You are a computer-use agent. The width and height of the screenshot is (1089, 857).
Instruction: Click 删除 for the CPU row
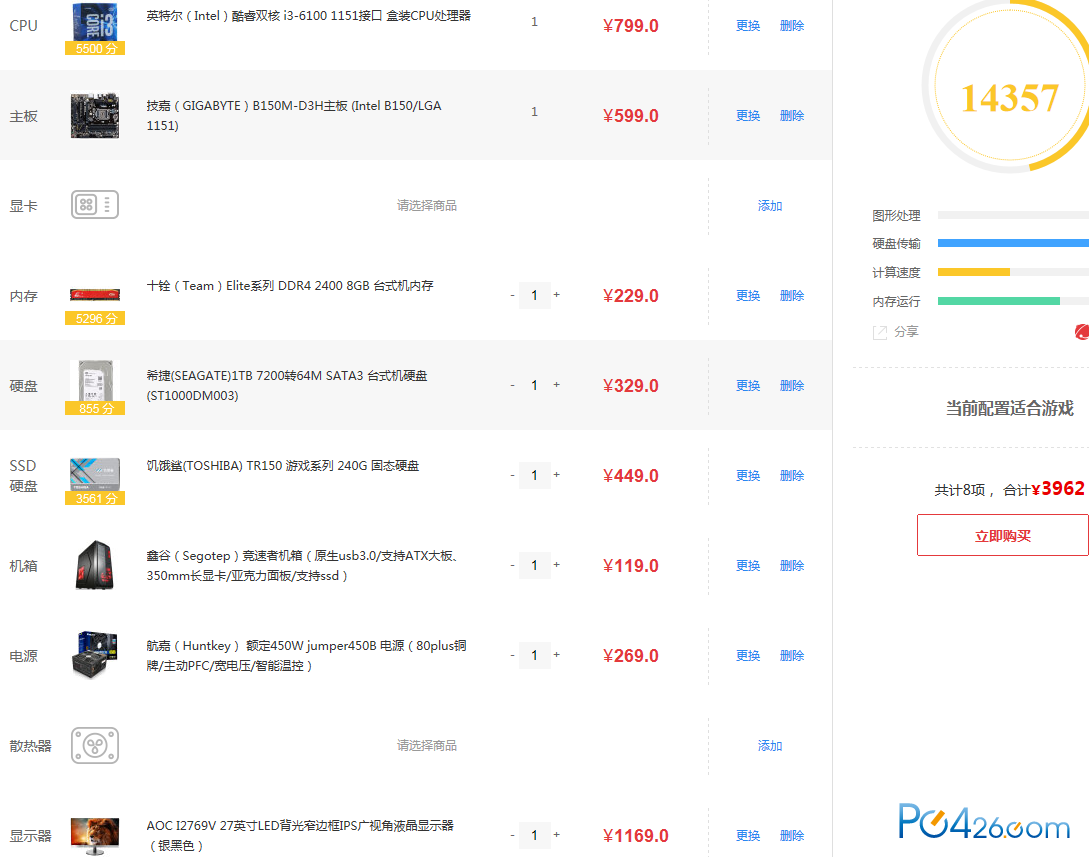(792, 26)
